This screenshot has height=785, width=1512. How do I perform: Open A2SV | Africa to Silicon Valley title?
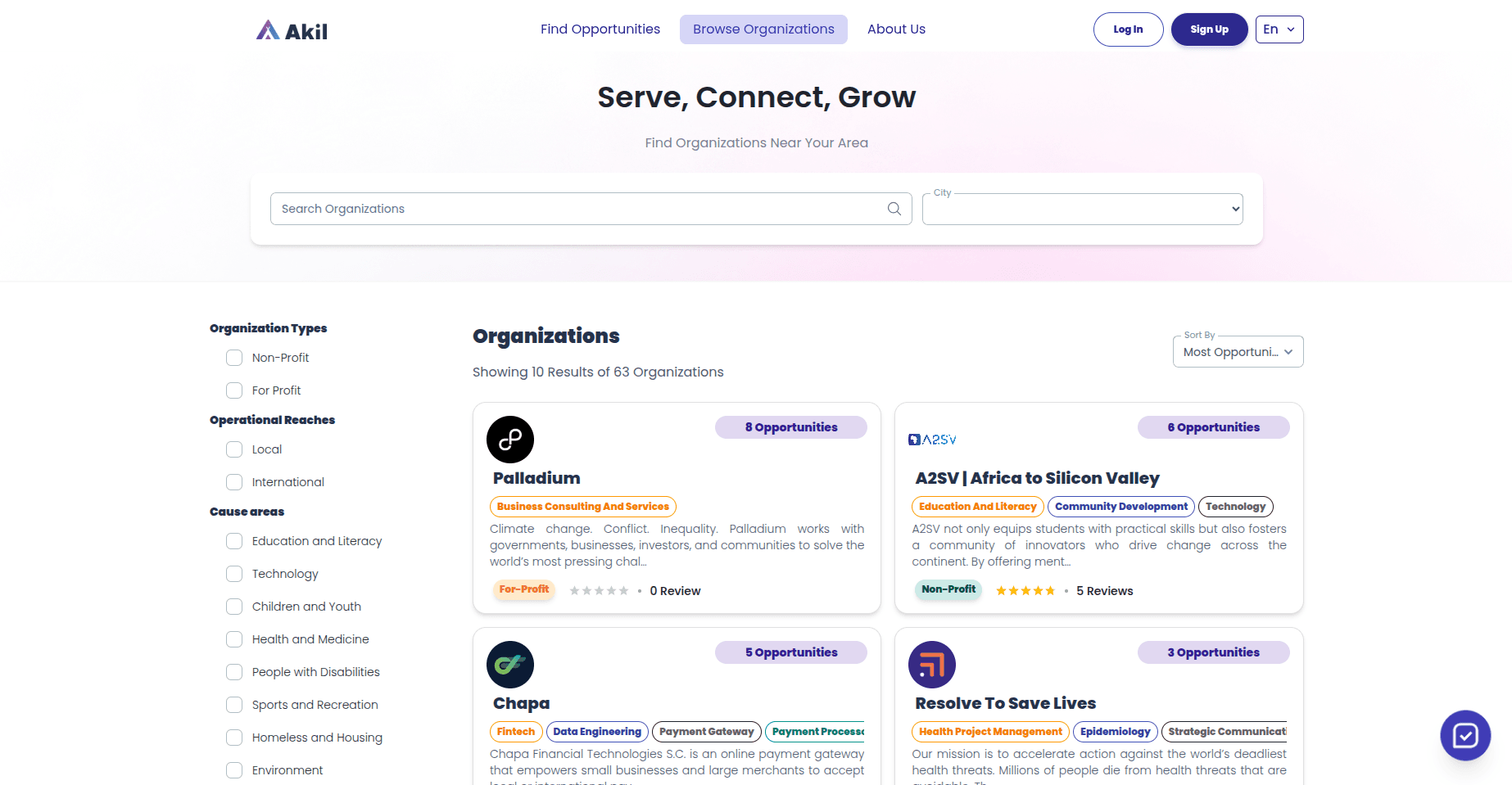(1037, 478)
